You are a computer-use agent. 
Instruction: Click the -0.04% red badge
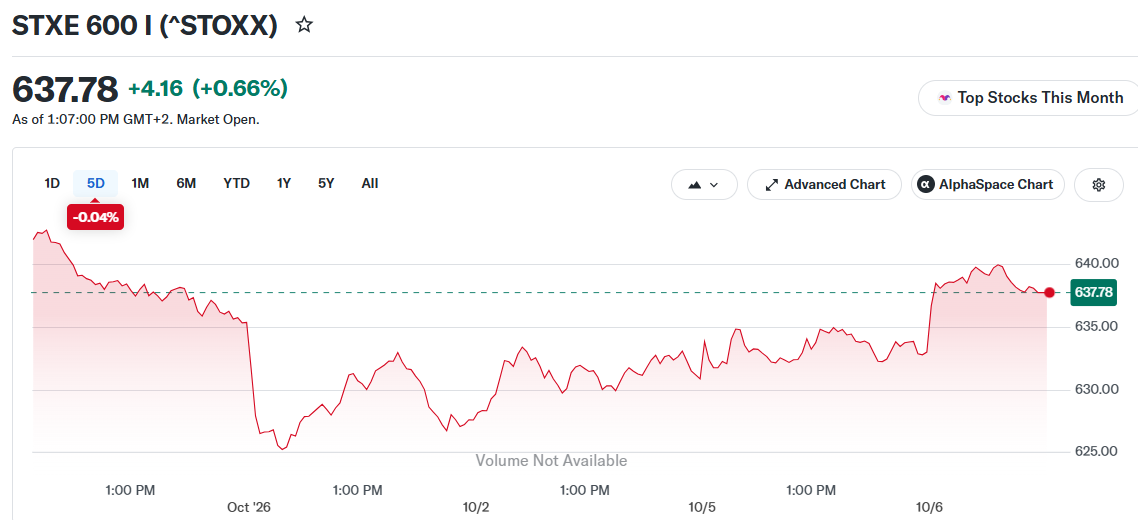point(96,217)
